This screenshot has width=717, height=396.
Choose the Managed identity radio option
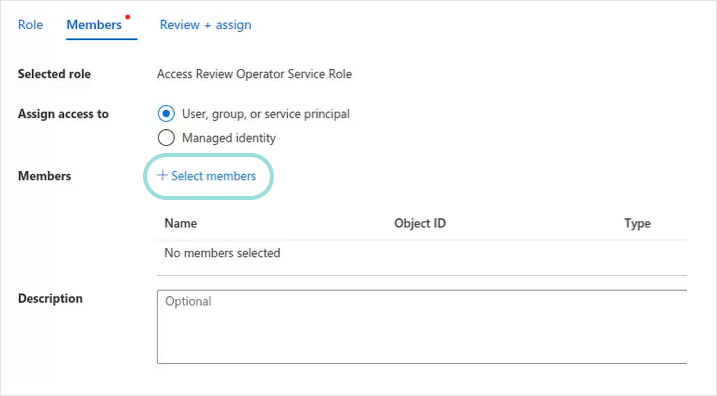point(166,138)
